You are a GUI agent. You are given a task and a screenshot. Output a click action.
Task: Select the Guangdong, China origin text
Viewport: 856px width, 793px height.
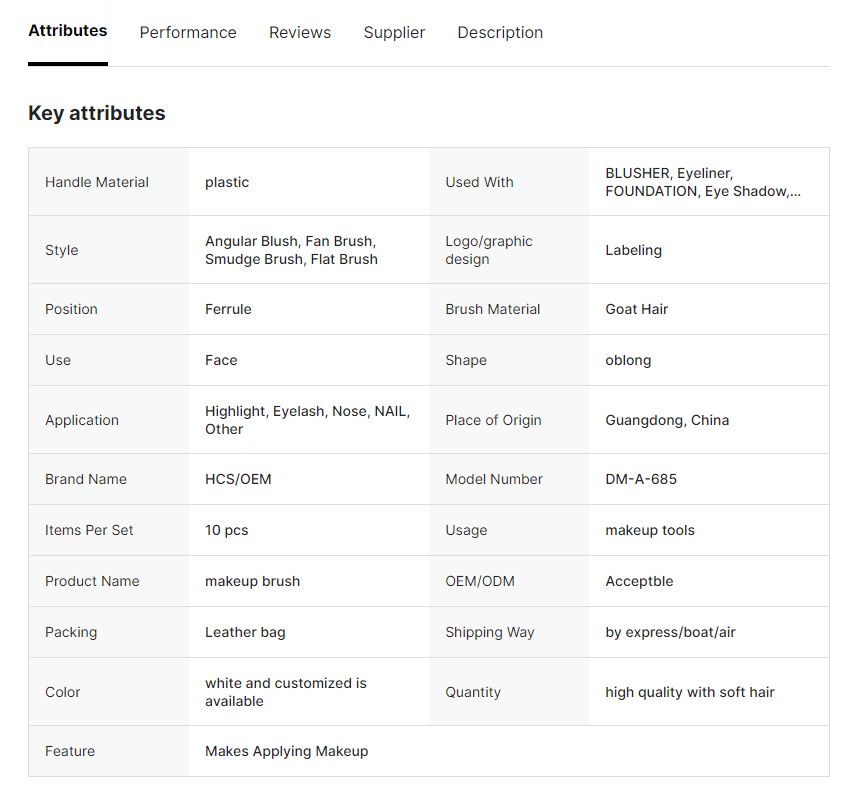tap(666, 420)
